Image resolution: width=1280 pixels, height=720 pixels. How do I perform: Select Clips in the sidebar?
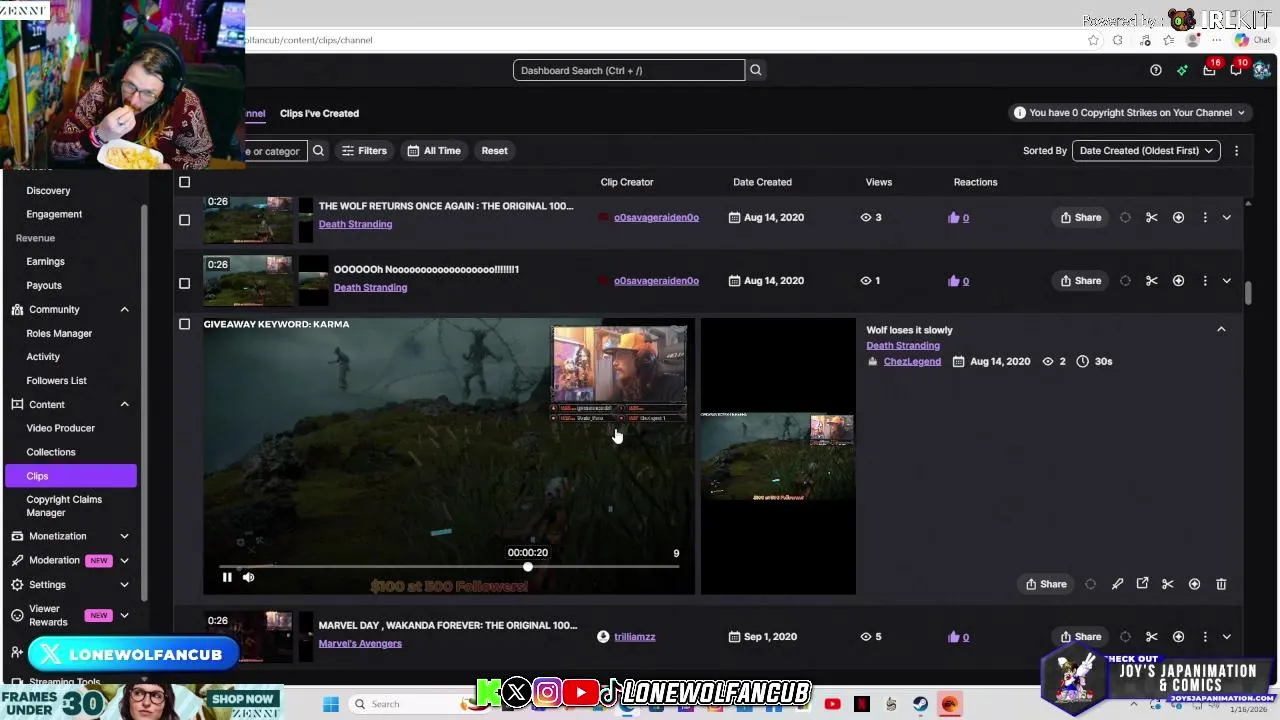click(70, 476)
